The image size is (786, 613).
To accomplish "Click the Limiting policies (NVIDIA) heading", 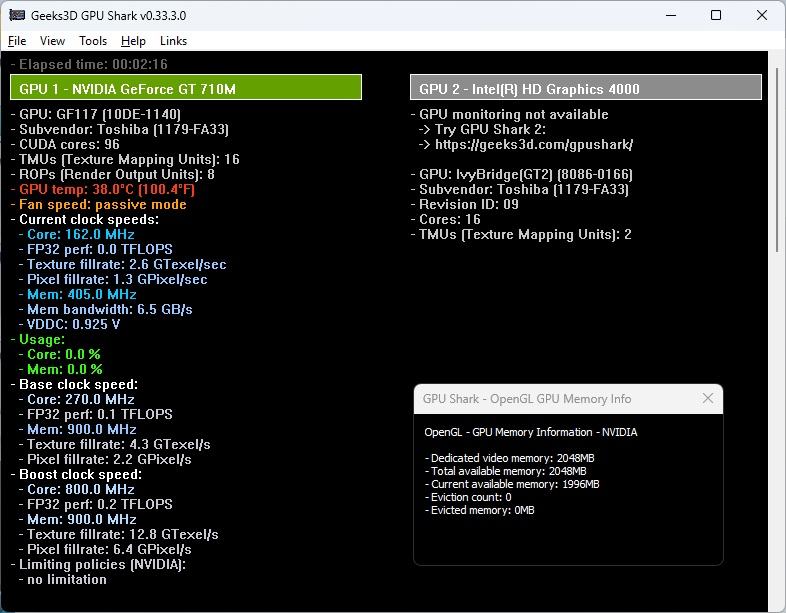I will click(x=98, y=565).
